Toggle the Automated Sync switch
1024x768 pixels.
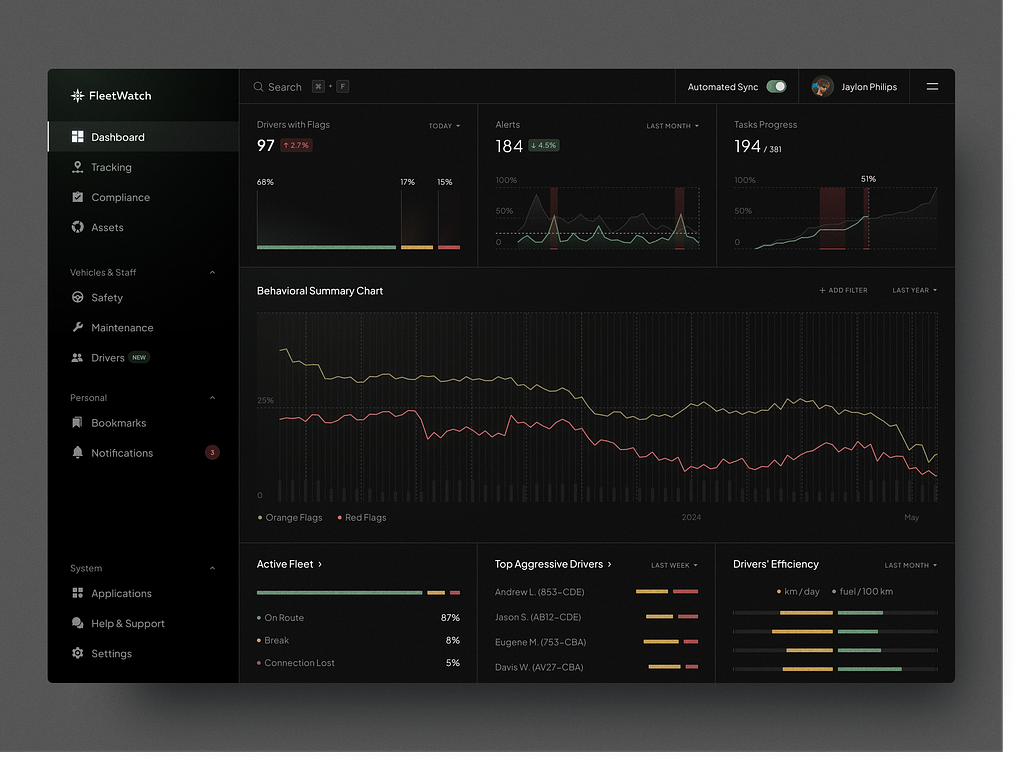pyautogui.click(x=776, y=87)
